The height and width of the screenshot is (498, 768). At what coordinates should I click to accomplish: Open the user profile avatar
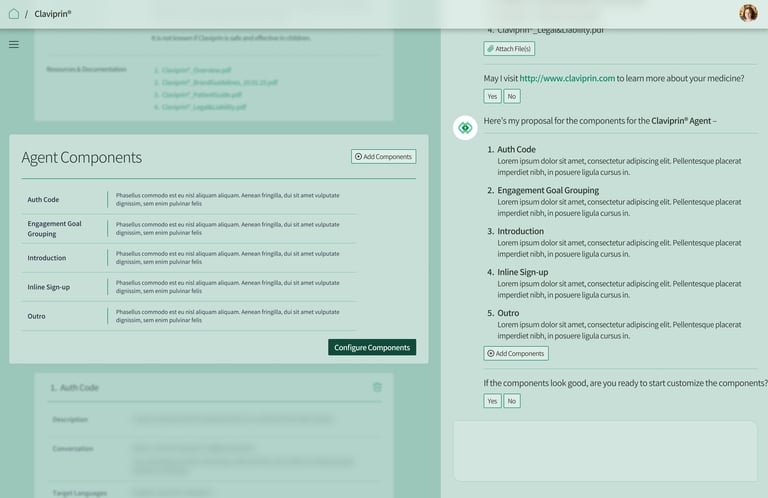point(748,13)
